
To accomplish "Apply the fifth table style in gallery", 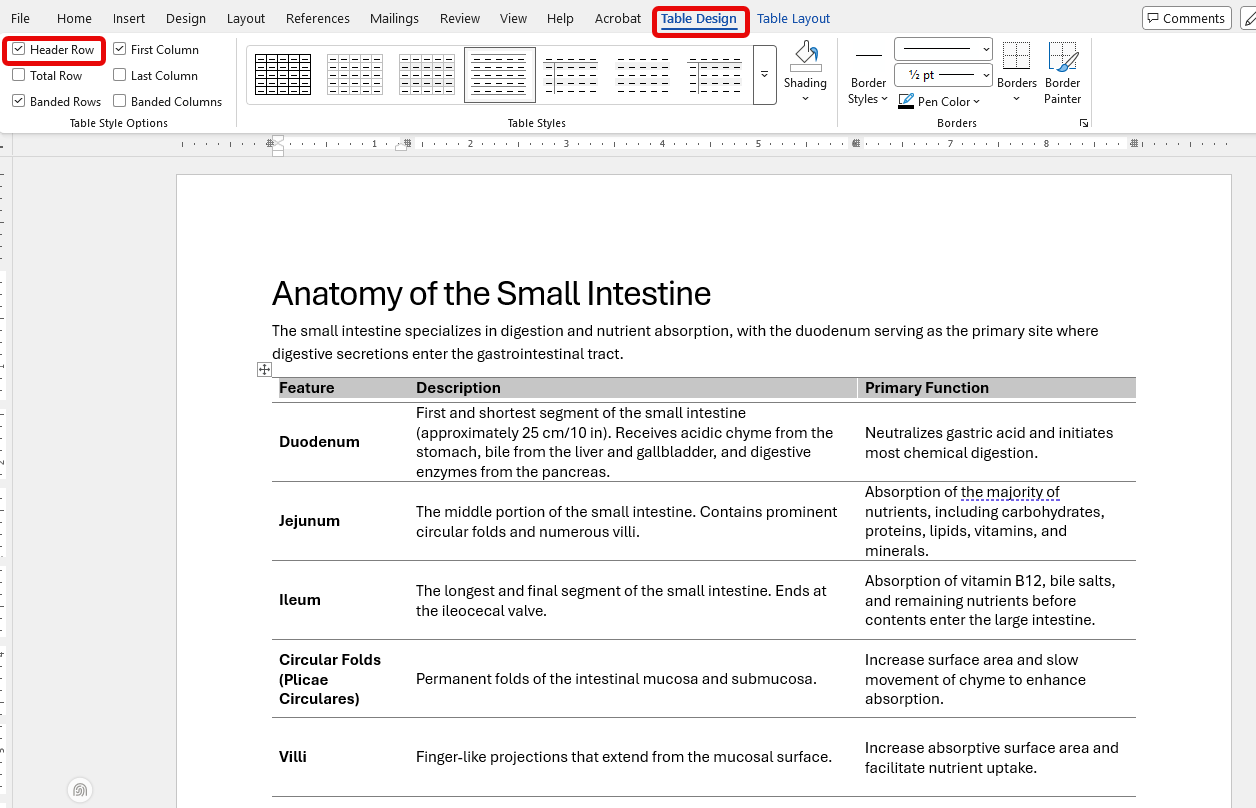I will pos(571,75).
